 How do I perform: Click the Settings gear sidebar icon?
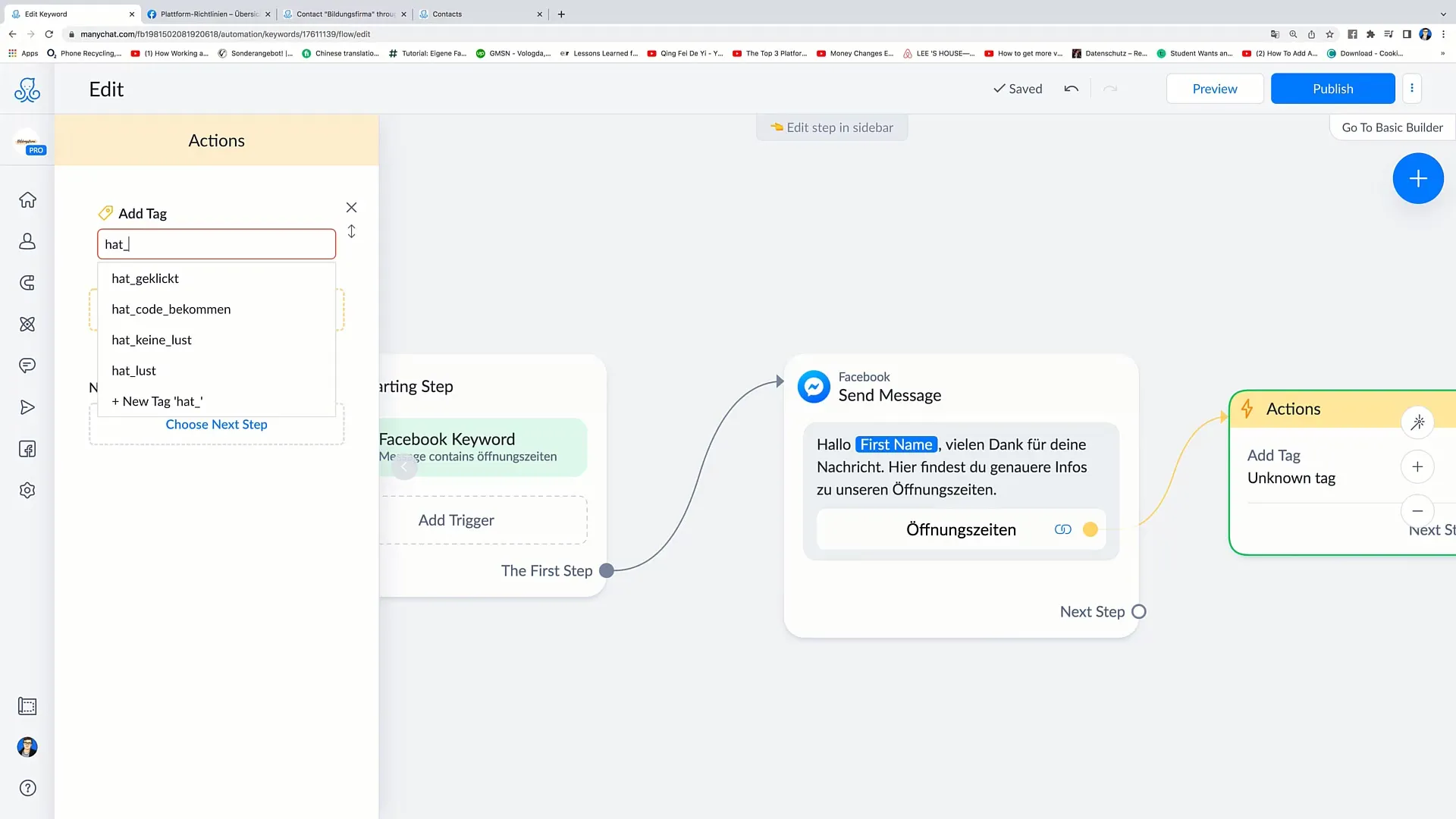27,491
